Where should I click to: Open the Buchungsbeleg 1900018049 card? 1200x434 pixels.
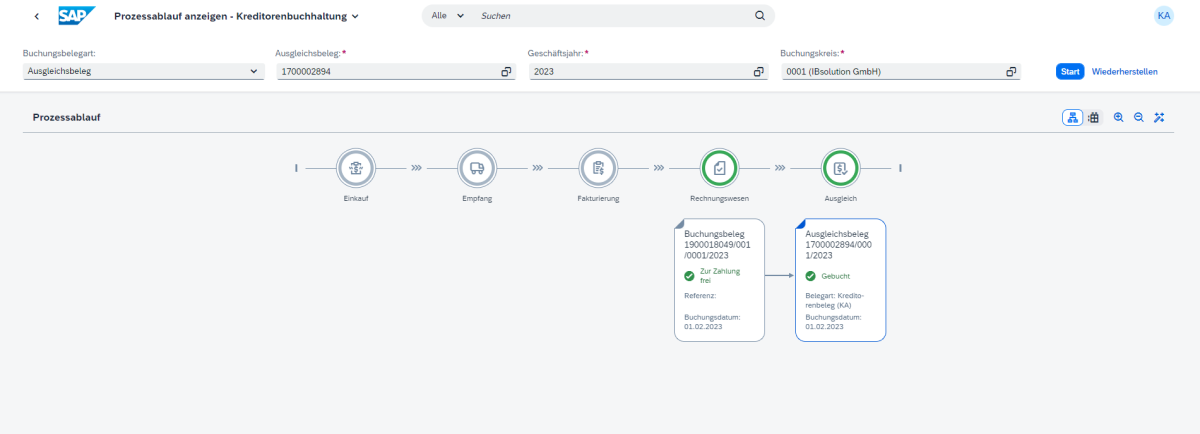coord(719,280)
